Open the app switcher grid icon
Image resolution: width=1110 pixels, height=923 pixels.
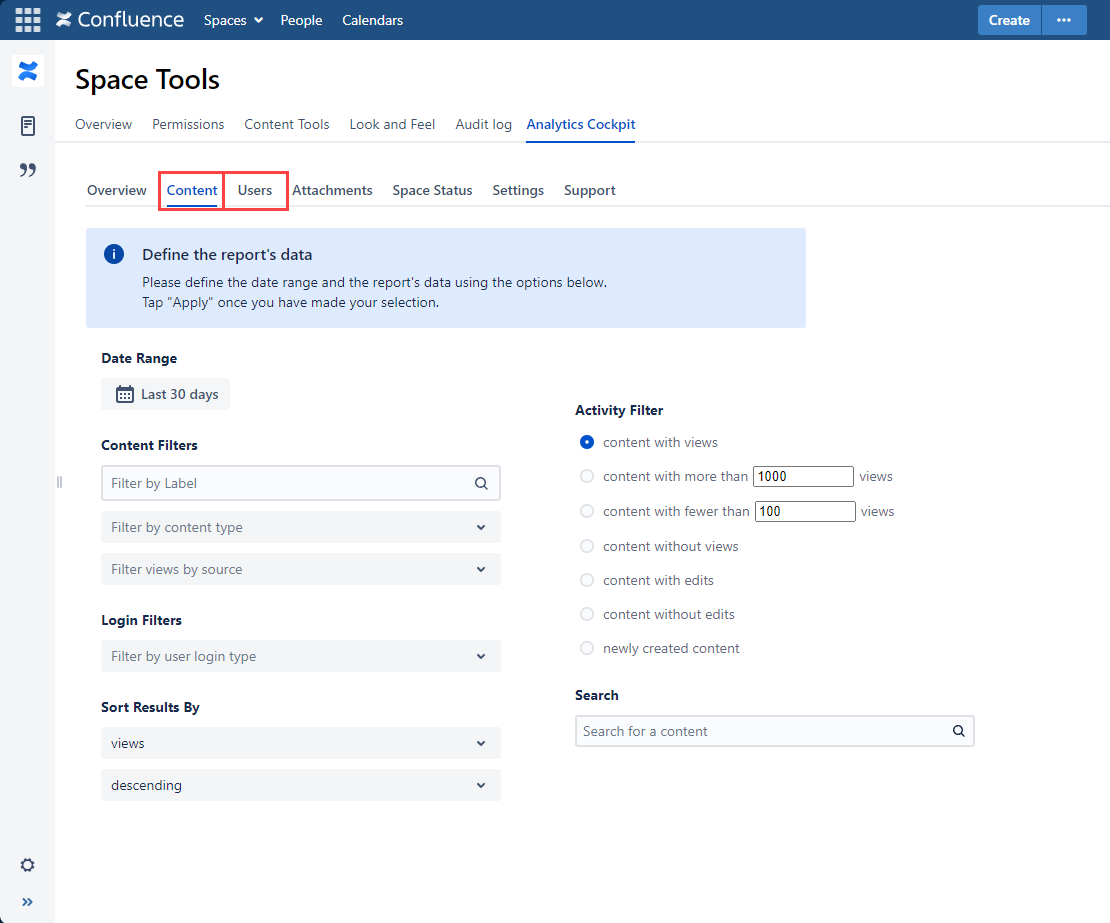coord(28,20)
